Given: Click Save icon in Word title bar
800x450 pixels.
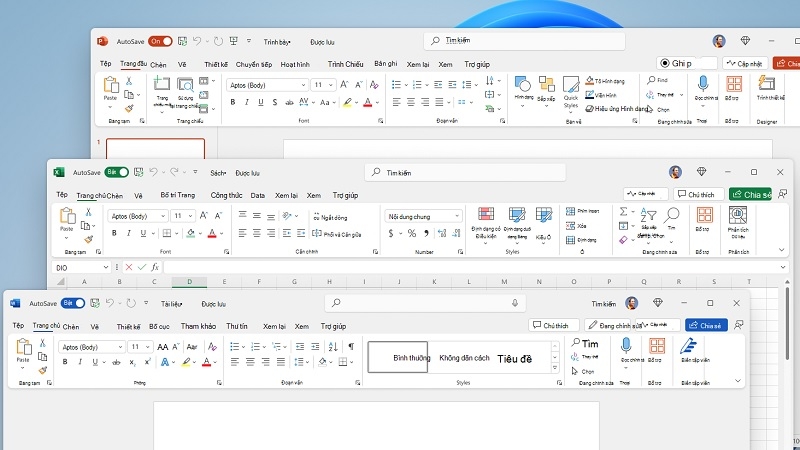Looking at the screenshot, I should [x=95, y=303].
